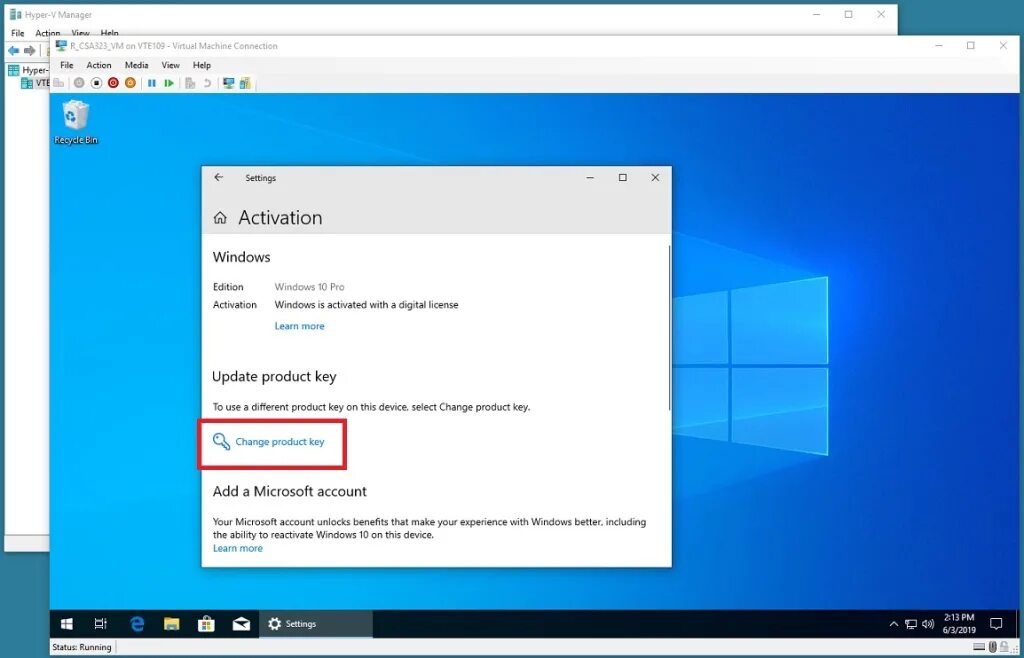
Task: Turn off the VM with the black square icon
Action: [96, 83]
